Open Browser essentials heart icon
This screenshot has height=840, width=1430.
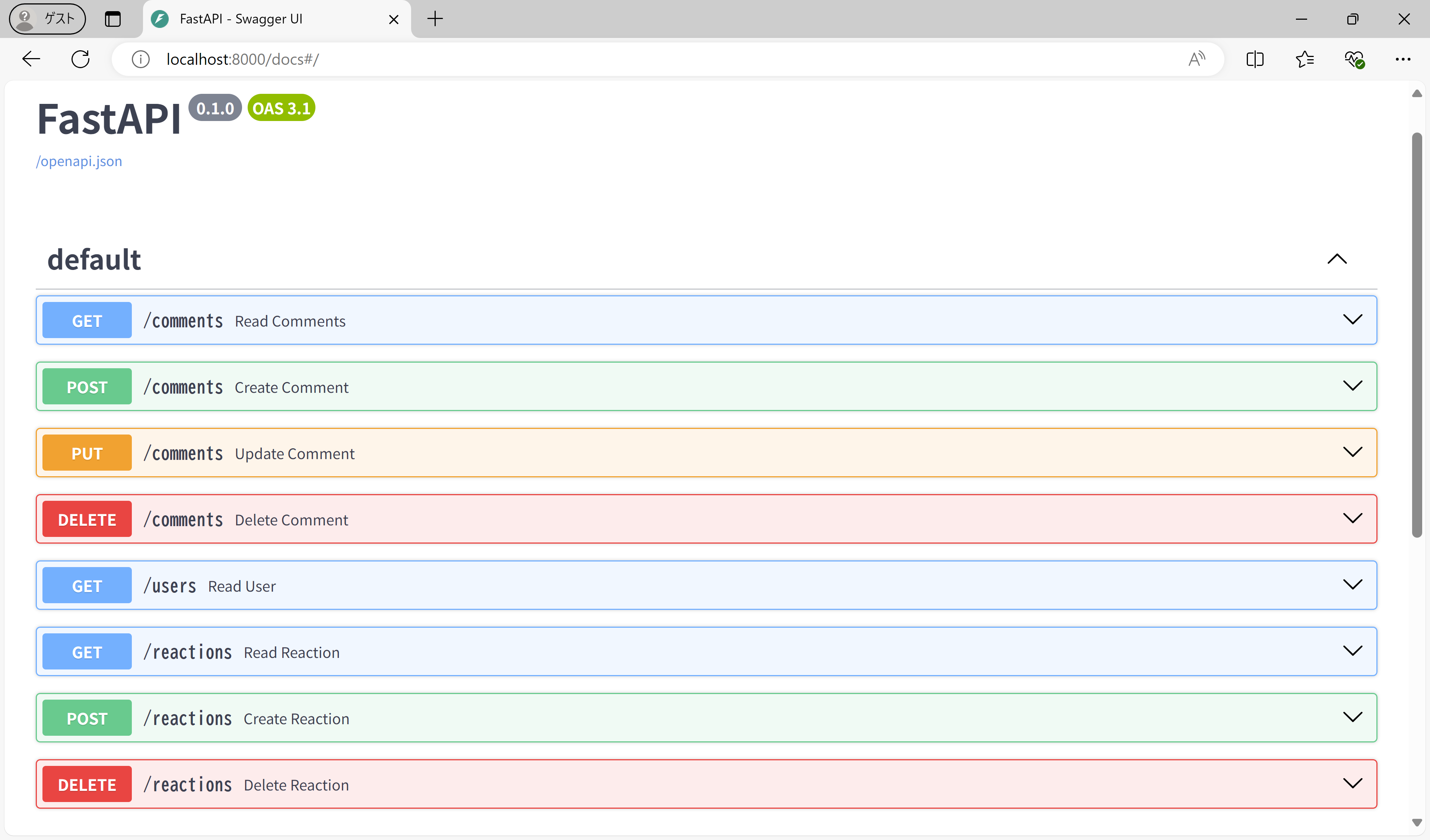[x=1354, y=59]
